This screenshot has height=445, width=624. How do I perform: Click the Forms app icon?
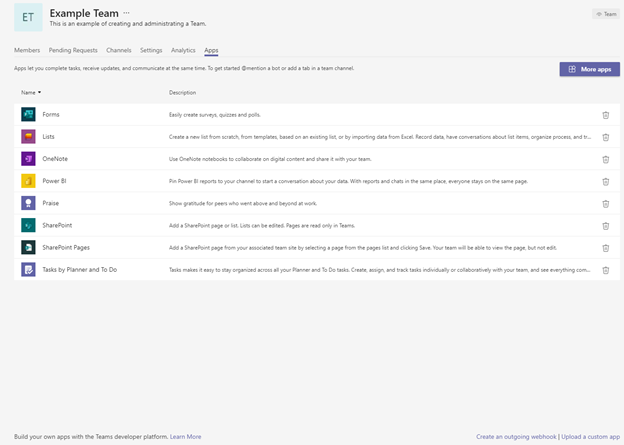[x=28, y=114]
